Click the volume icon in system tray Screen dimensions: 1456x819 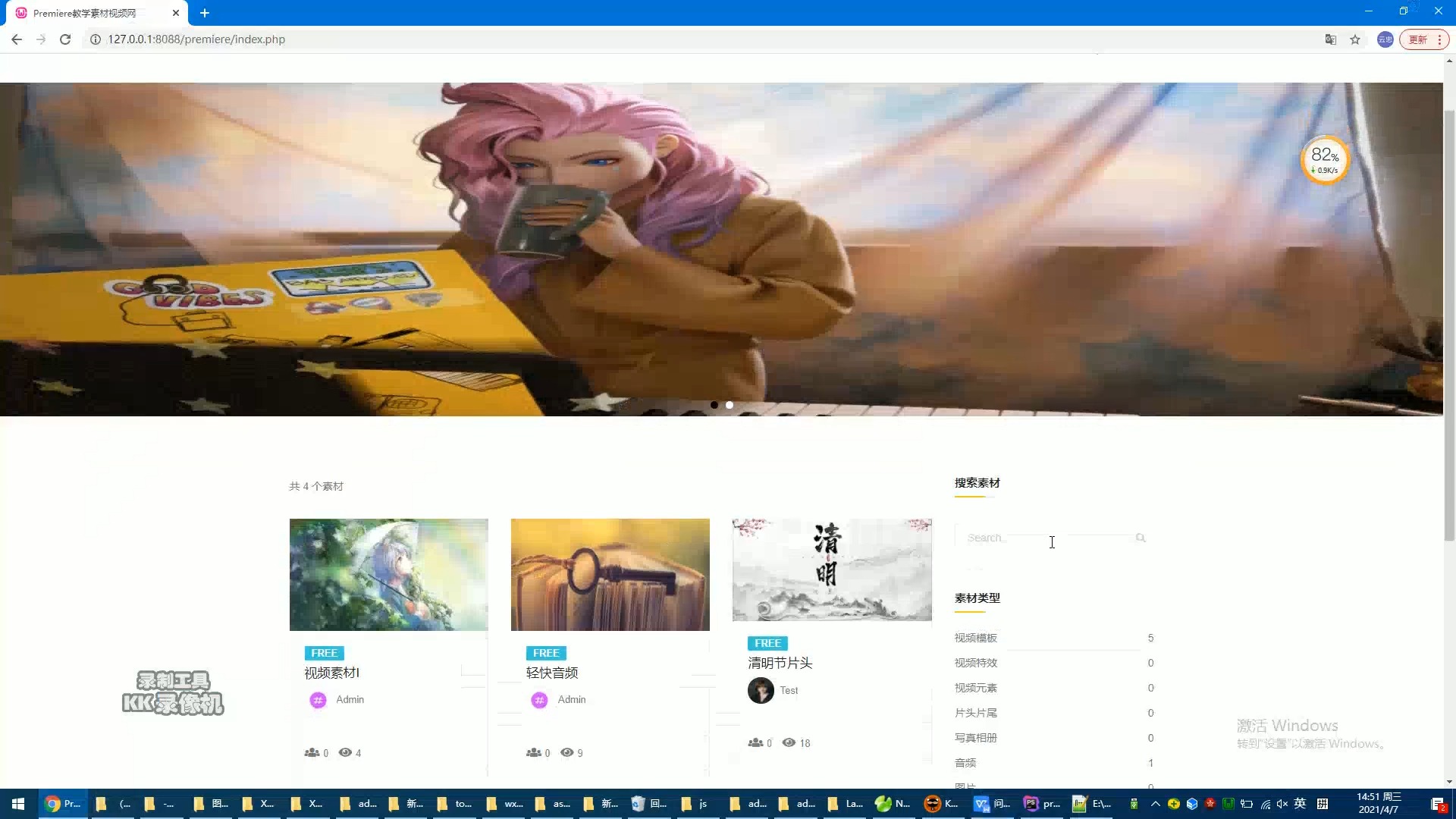[1282, 804]
